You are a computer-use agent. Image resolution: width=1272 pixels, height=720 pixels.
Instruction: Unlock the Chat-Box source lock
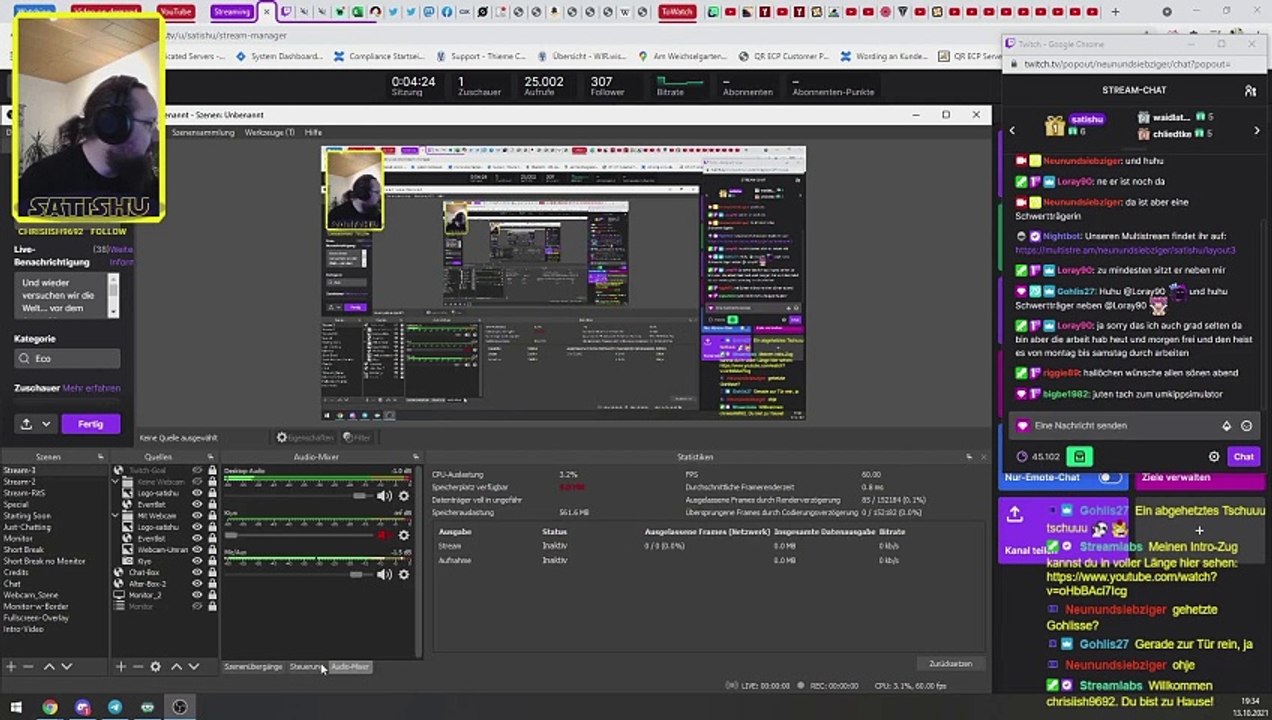point(212,573)
